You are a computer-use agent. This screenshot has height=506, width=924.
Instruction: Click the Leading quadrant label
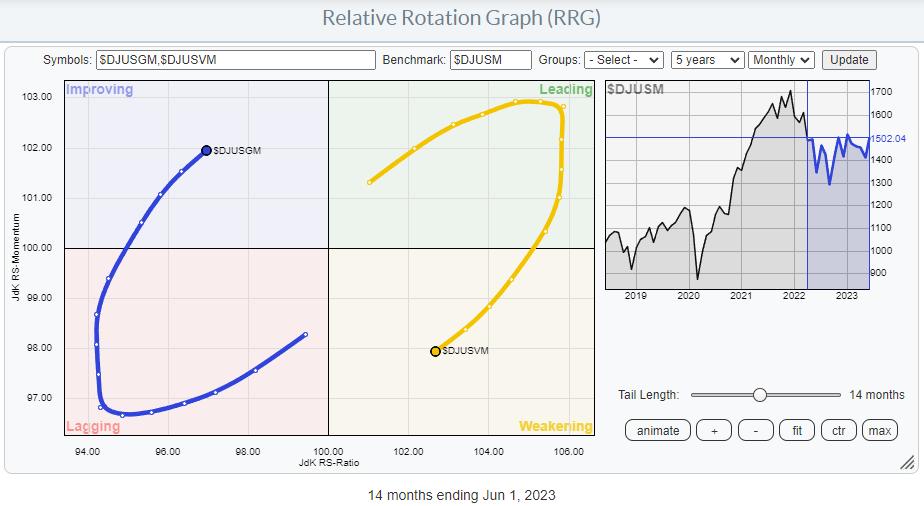(x=565, y=90)
